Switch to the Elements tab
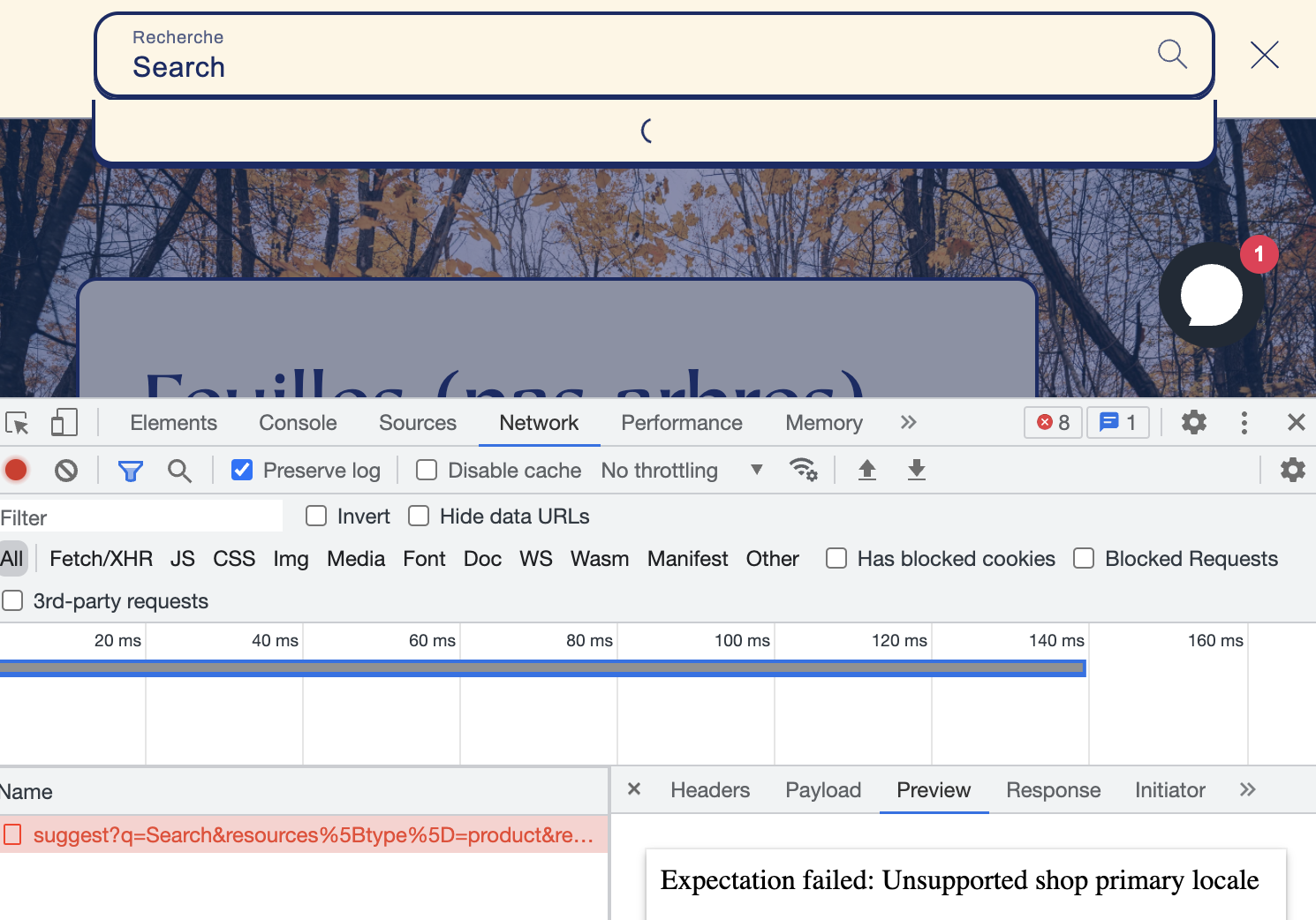The height and width of the screenshot is (920, 1316). click(173, 423)
